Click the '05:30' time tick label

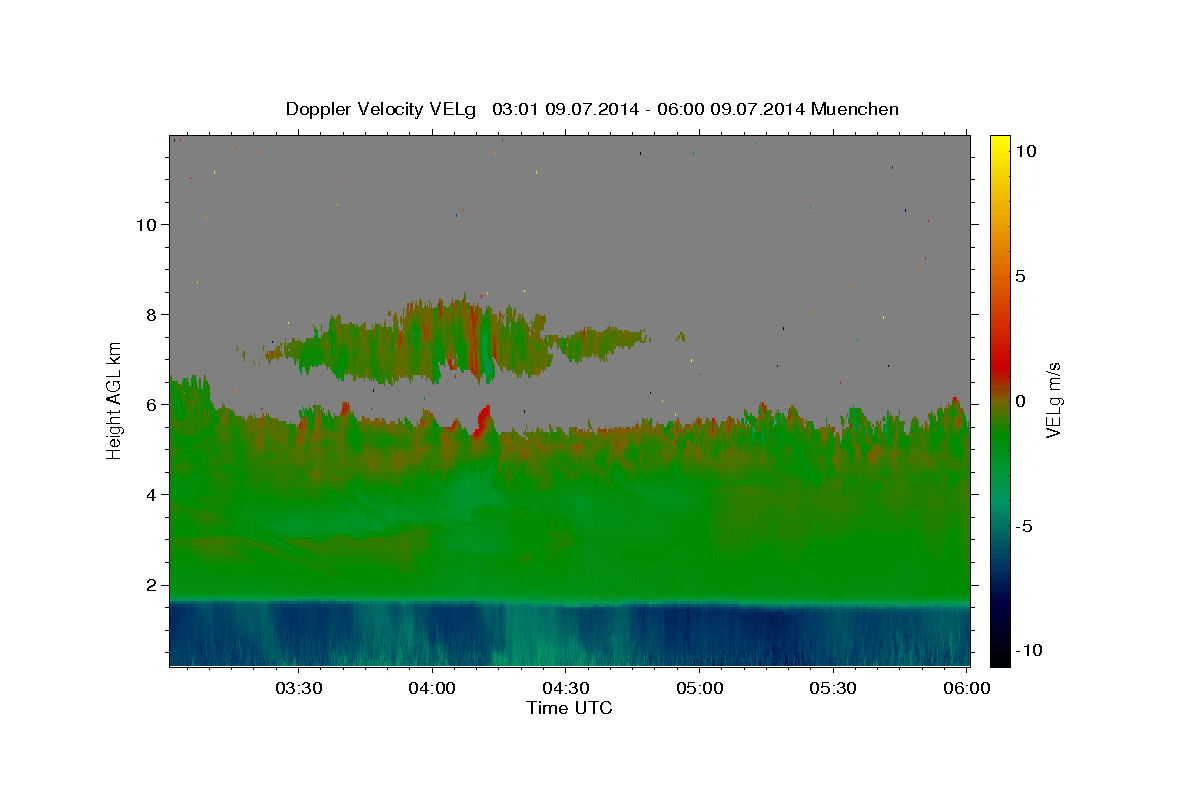[x=834, y=689]
